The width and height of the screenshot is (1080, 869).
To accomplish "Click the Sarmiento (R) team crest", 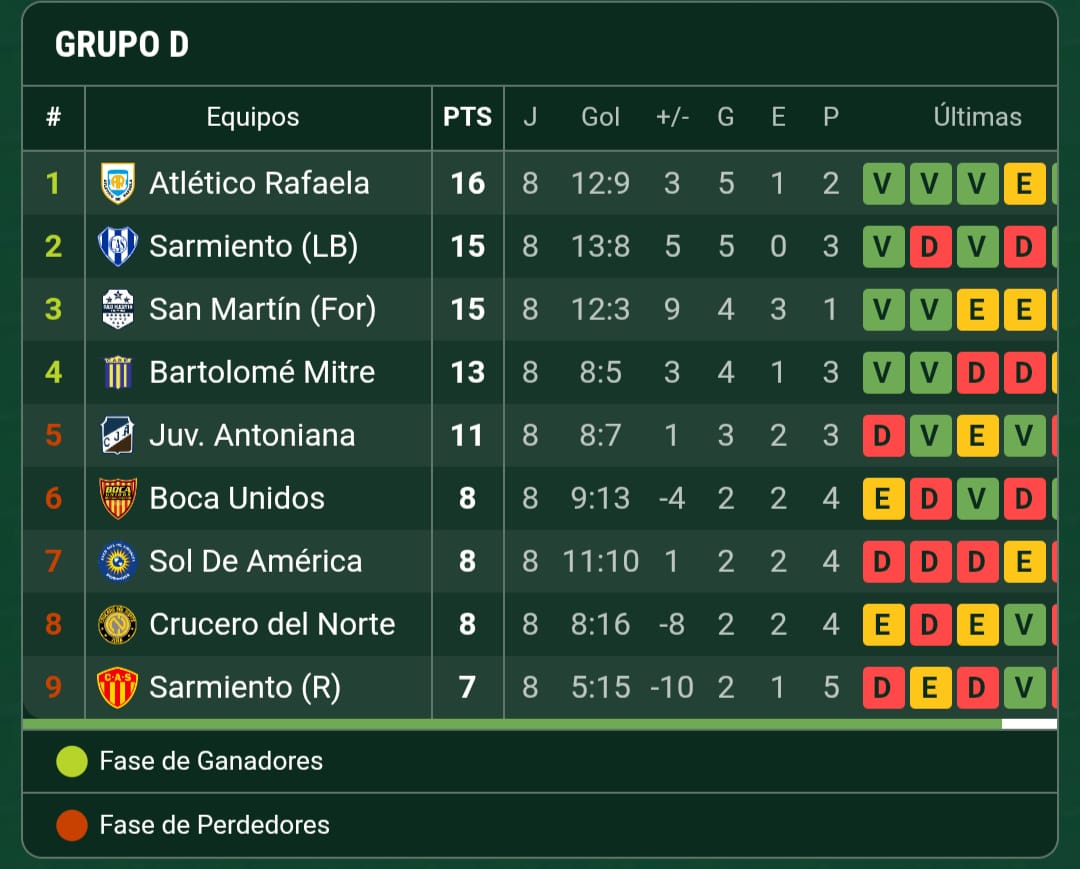I will tap(118, 687).
